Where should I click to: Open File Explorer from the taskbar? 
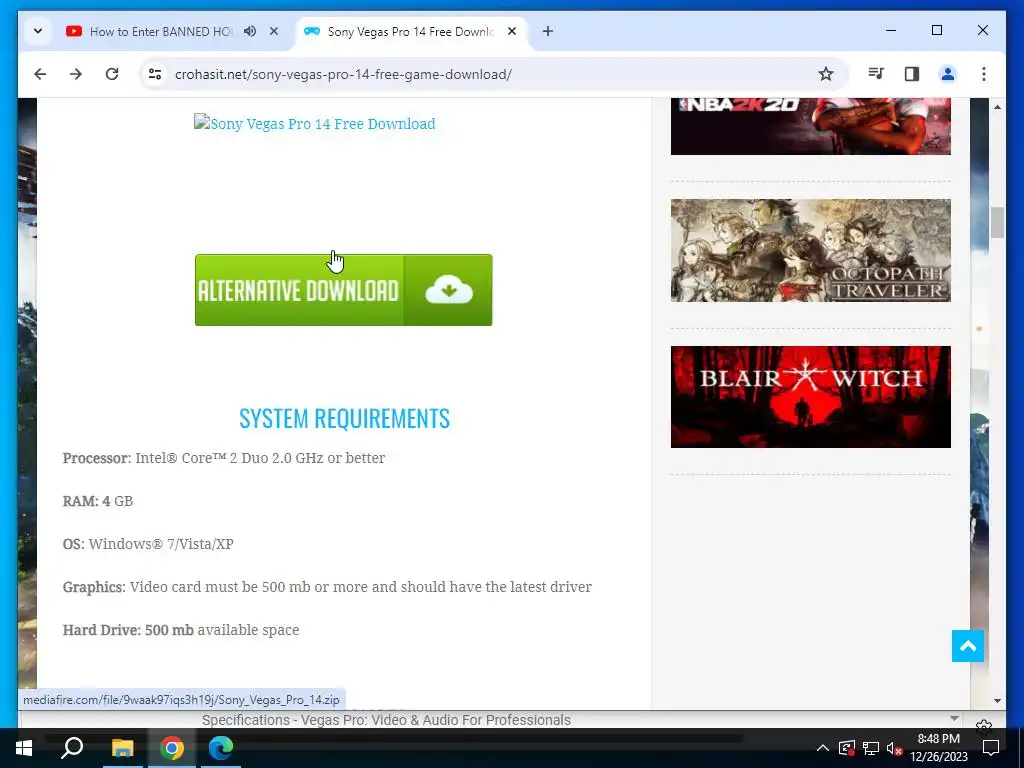122,748
